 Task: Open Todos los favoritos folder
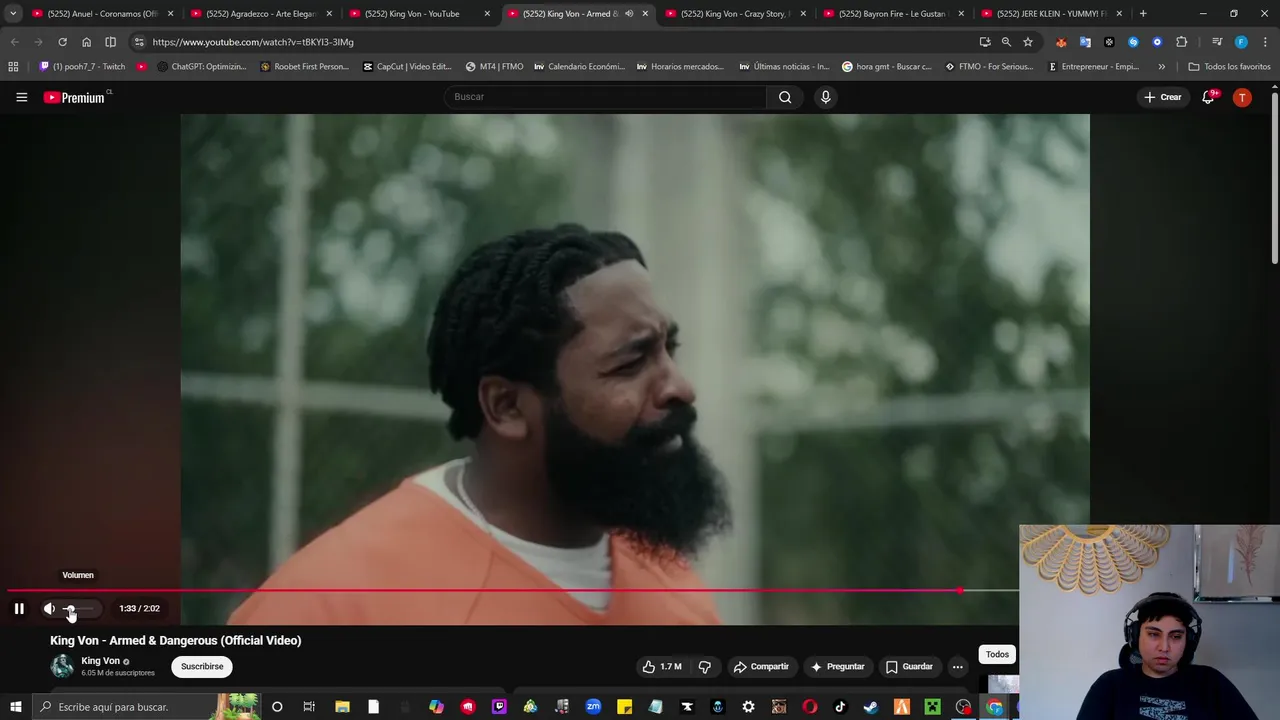pyautogui.click(x=1229, y=67)
